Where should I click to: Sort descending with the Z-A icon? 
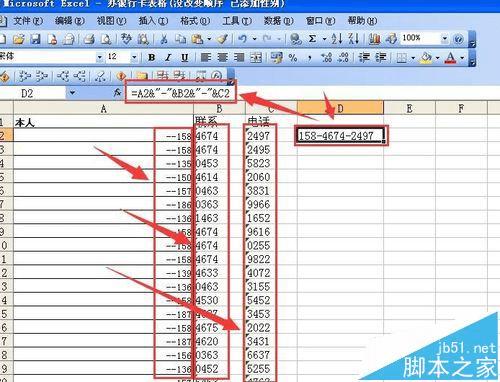(353, 39)
